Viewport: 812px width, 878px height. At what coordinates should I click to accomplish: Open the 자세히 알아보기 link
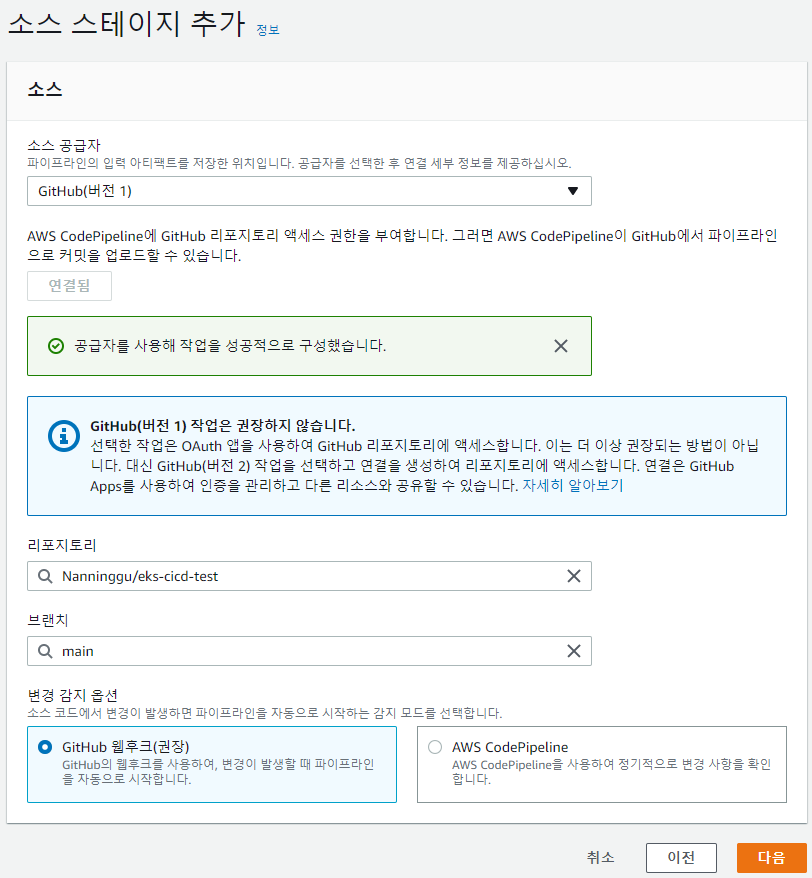[x=573, y=485]
